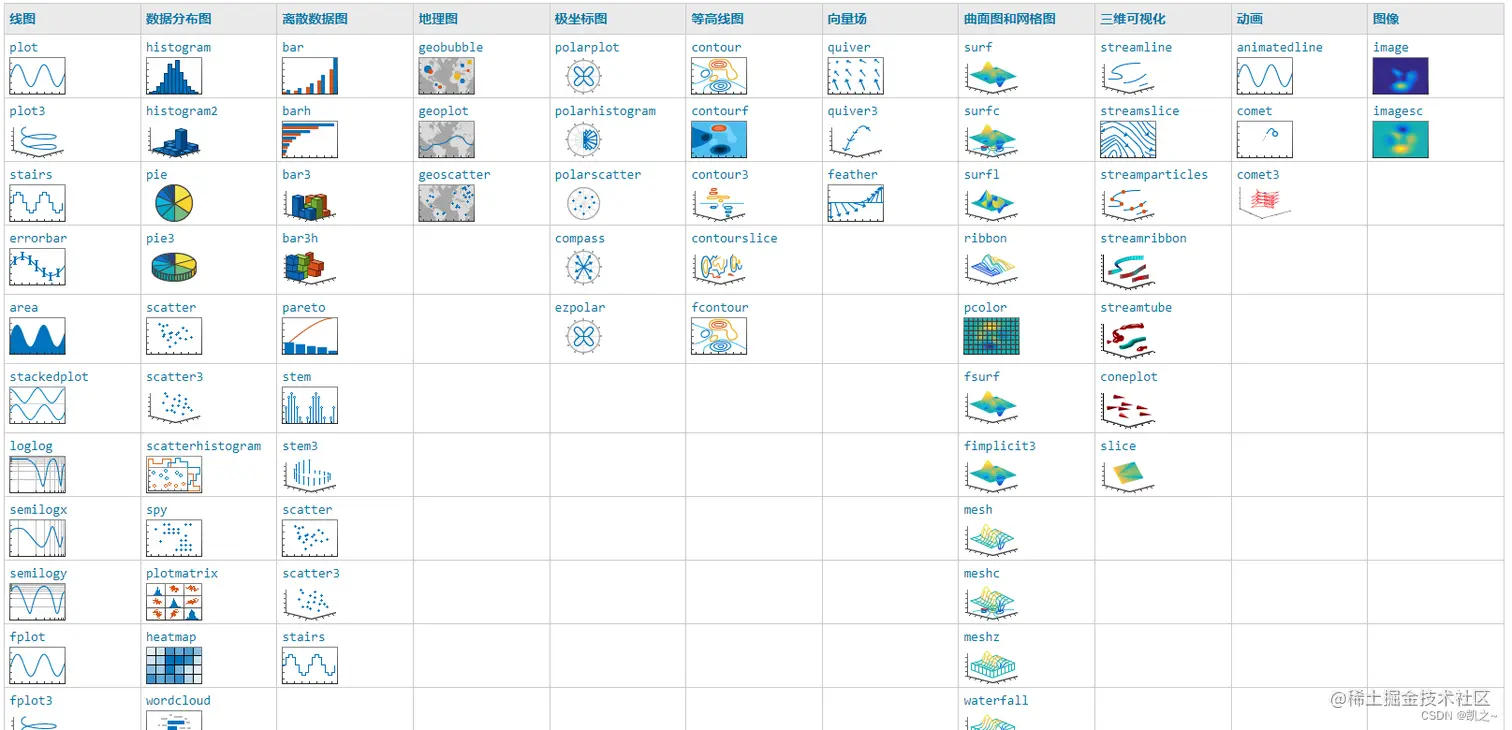The width and height of the screenshot is (1512, 730).
Task: Click the errorbar thumbnail
Action: (x=37, y=267)
